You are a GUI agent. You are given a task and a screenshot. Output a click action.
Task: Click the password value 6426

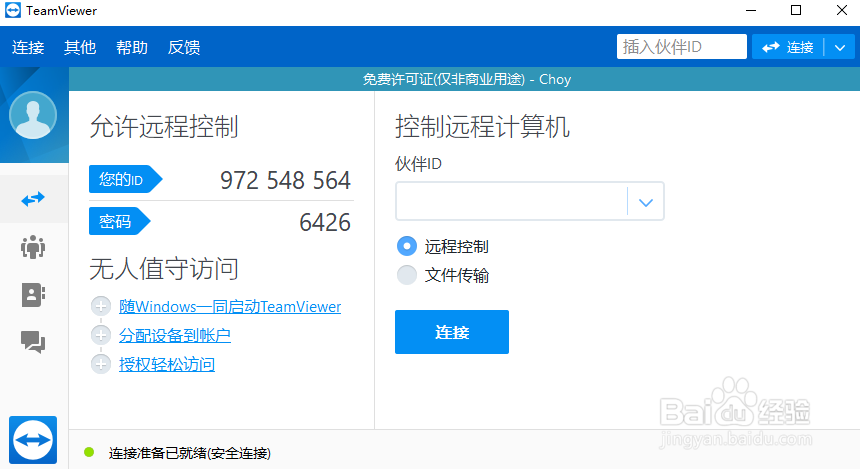click(x=325, y=222)
